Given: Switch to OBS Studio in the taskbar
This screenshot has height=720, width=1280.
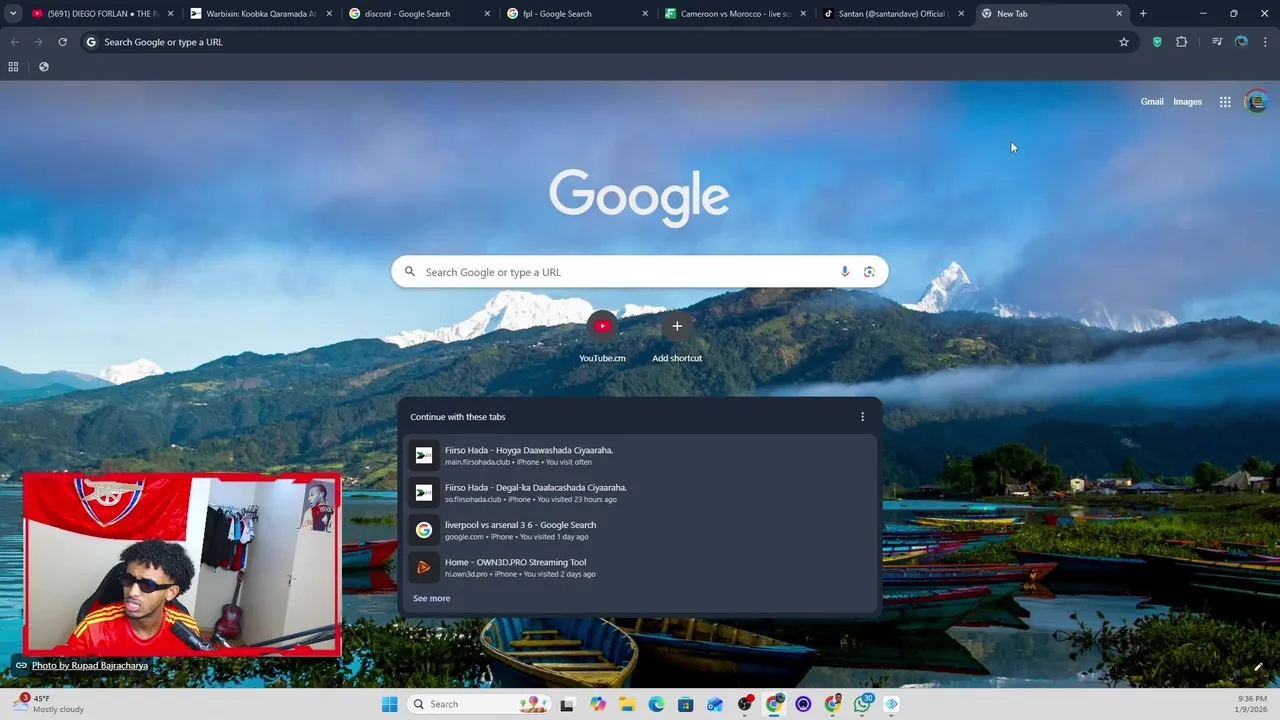Looking at the screenshot, I should (x=744, y=704).
